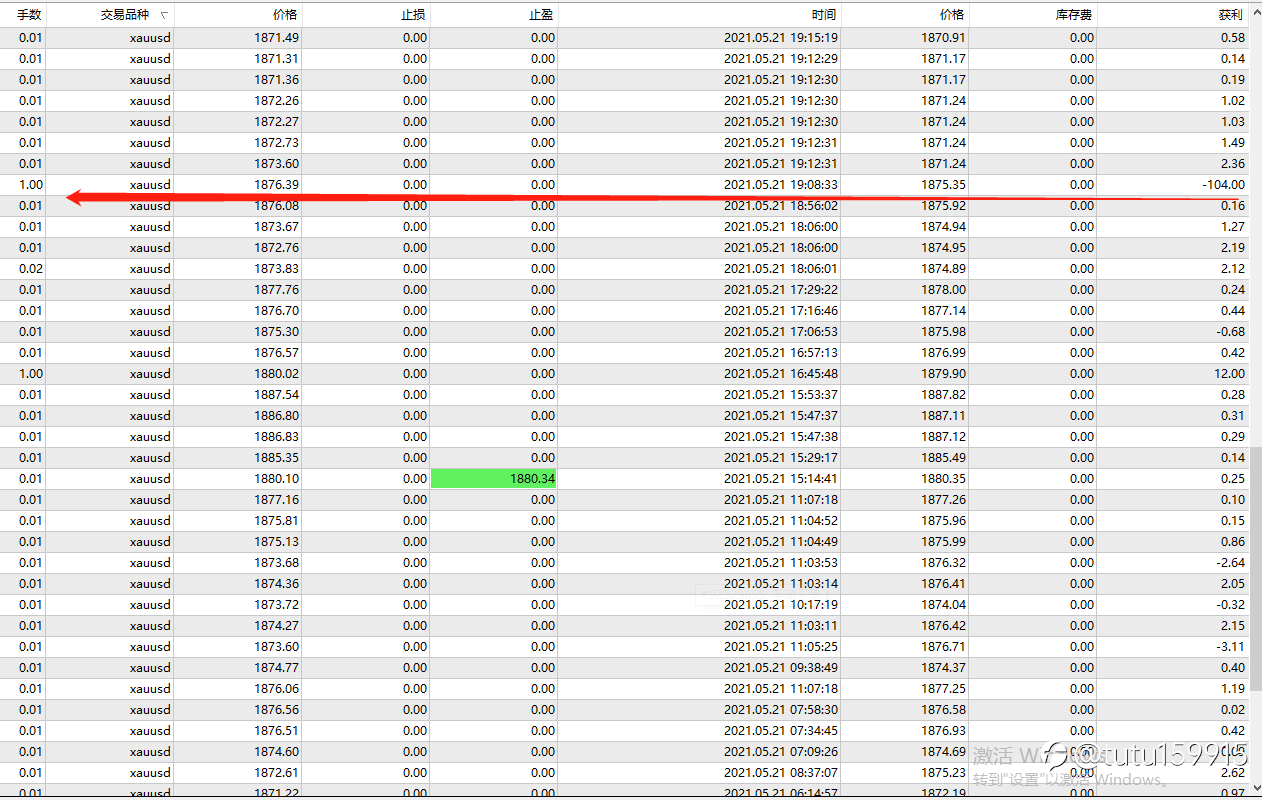Viewport: 1262px width, 800px height.
Task: Click the 手数 column header
Action: click(x=29, y=15)
